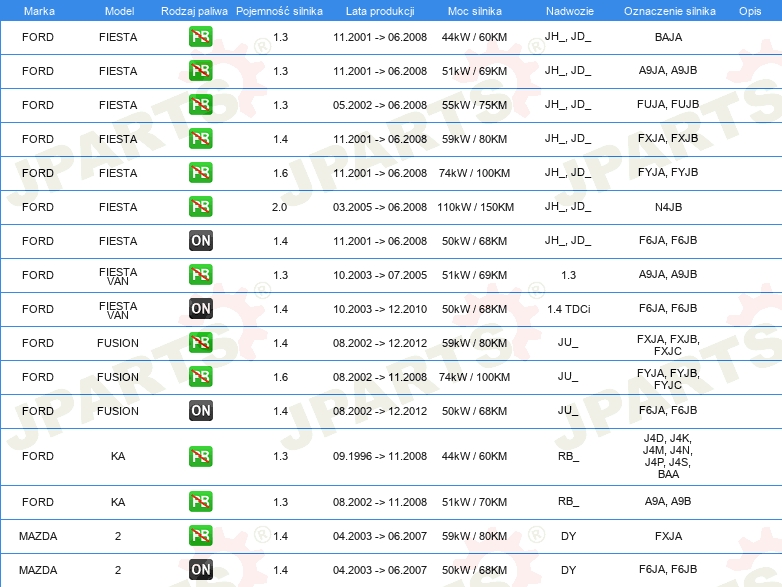Click petrol icon in the Fiesta 51kW/69KM JH_, JD_ row
Viewport: 782px width, 587px height.
200,71
